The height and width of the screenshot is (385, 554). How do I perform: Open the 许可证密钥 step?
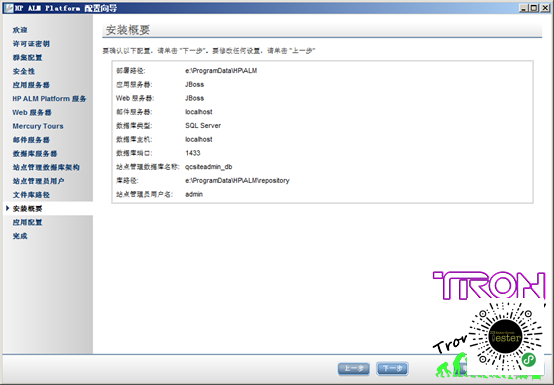coord(31,44)
